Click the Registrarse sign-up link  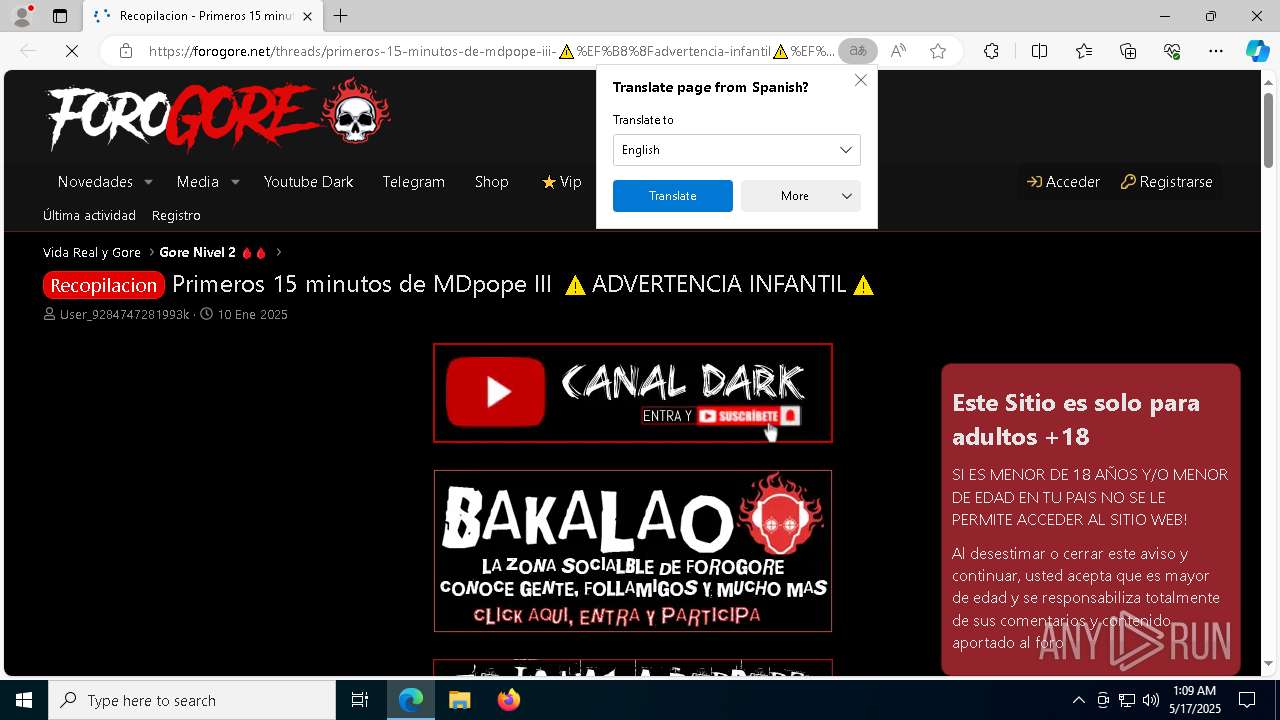click(1166, 182)
